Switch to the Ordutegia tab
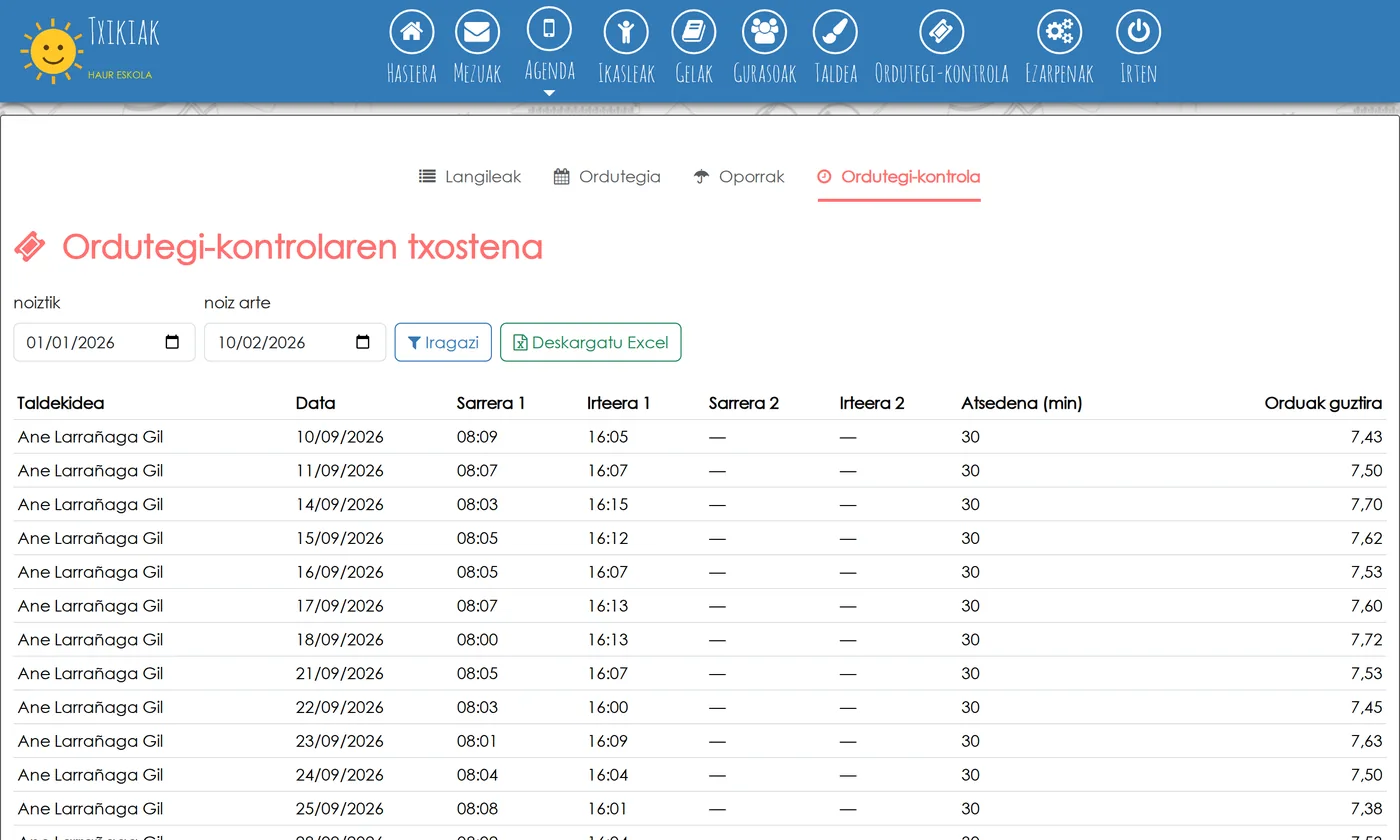Image resolution: width=1400 pixels, height=840 pixels. tap(607, 177)
